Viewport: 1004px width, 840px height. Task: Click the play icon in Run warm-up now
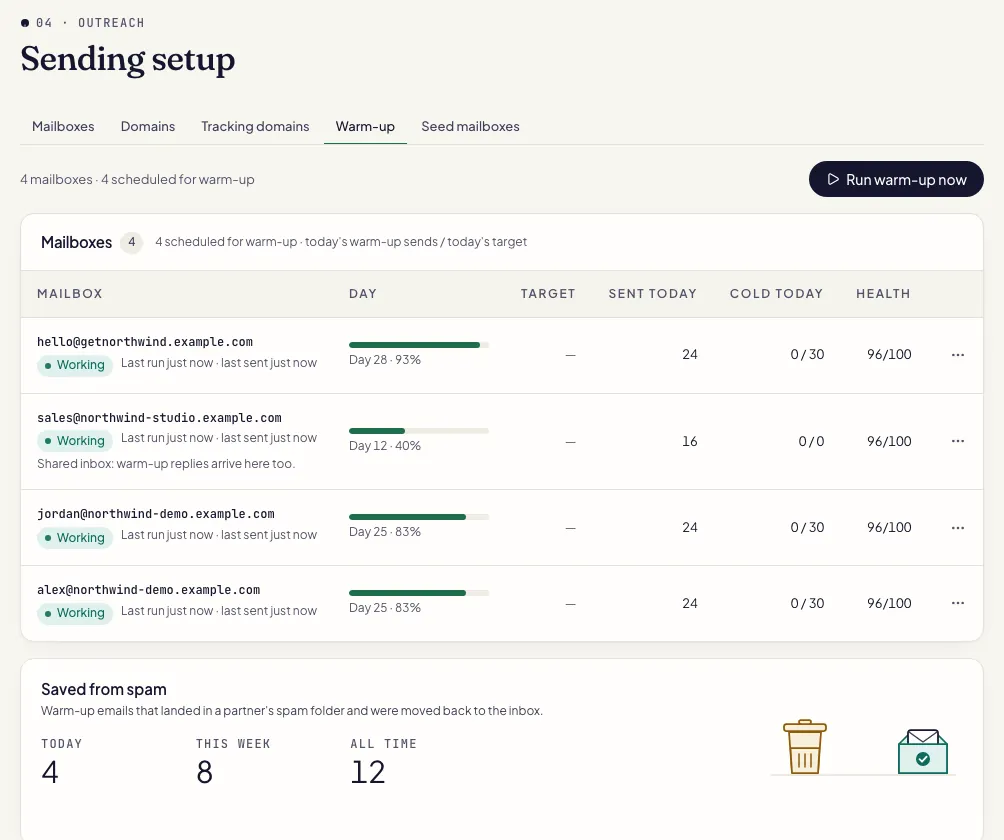[x=833, y=179]
